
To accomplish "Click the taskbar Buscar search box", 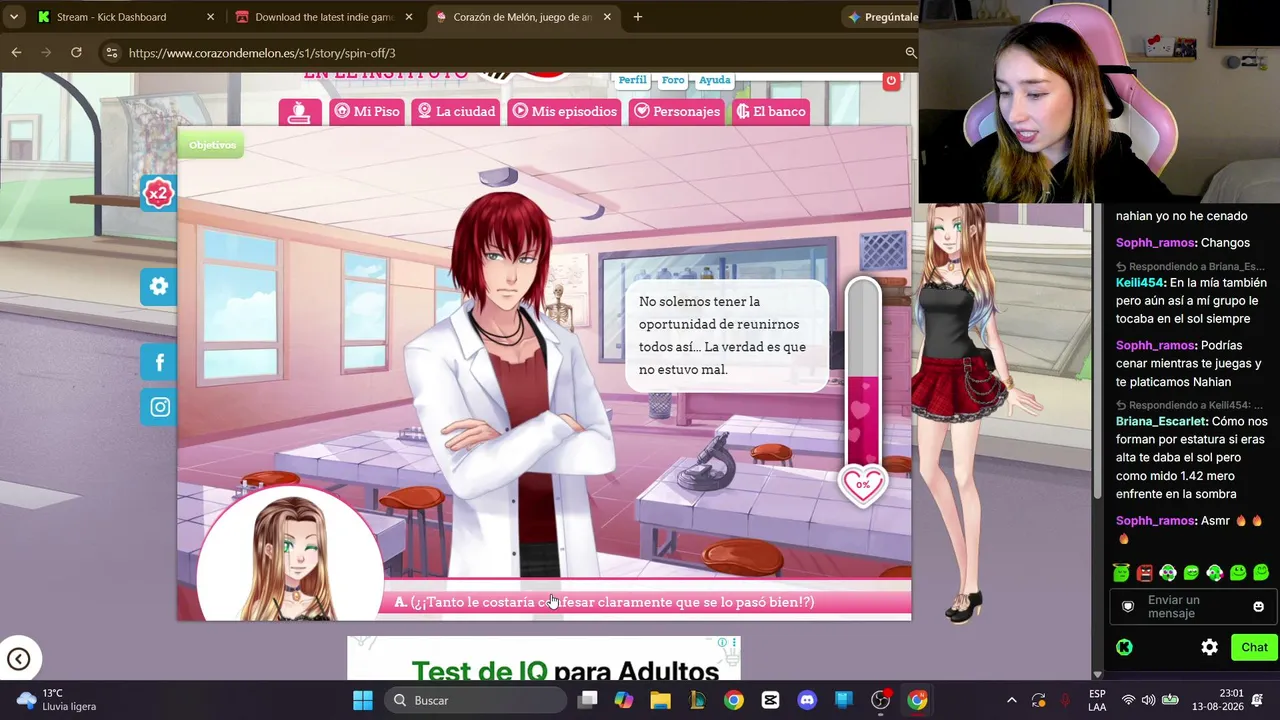I will tap(475, 700).
